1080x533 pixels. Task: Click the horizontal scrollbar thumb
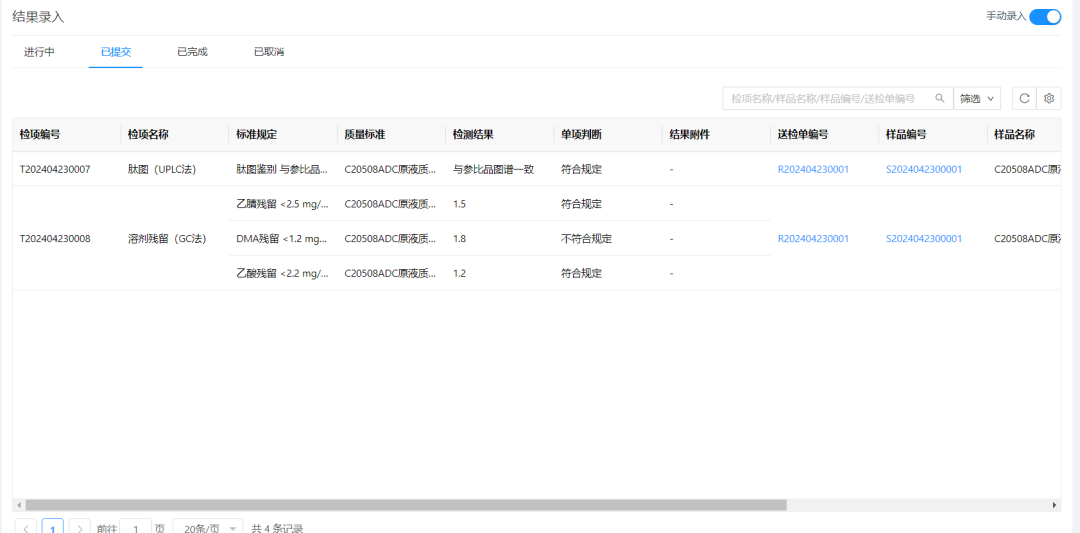pyautogui.click(x=406, y=505)
